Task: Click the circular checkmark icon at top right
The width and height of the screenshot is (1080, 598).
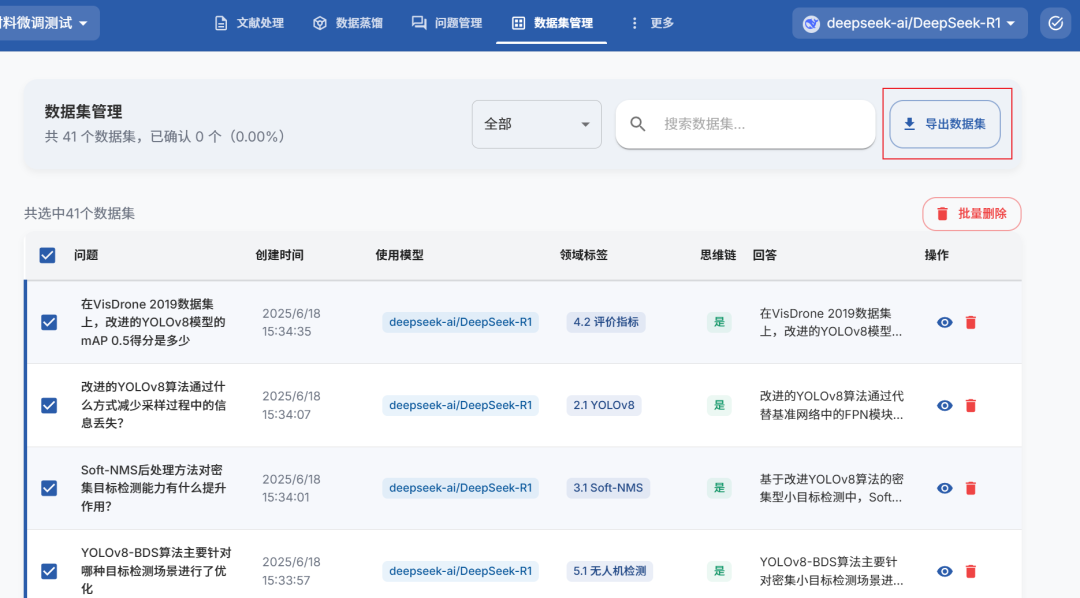Action: click(x=1055, y=22)
